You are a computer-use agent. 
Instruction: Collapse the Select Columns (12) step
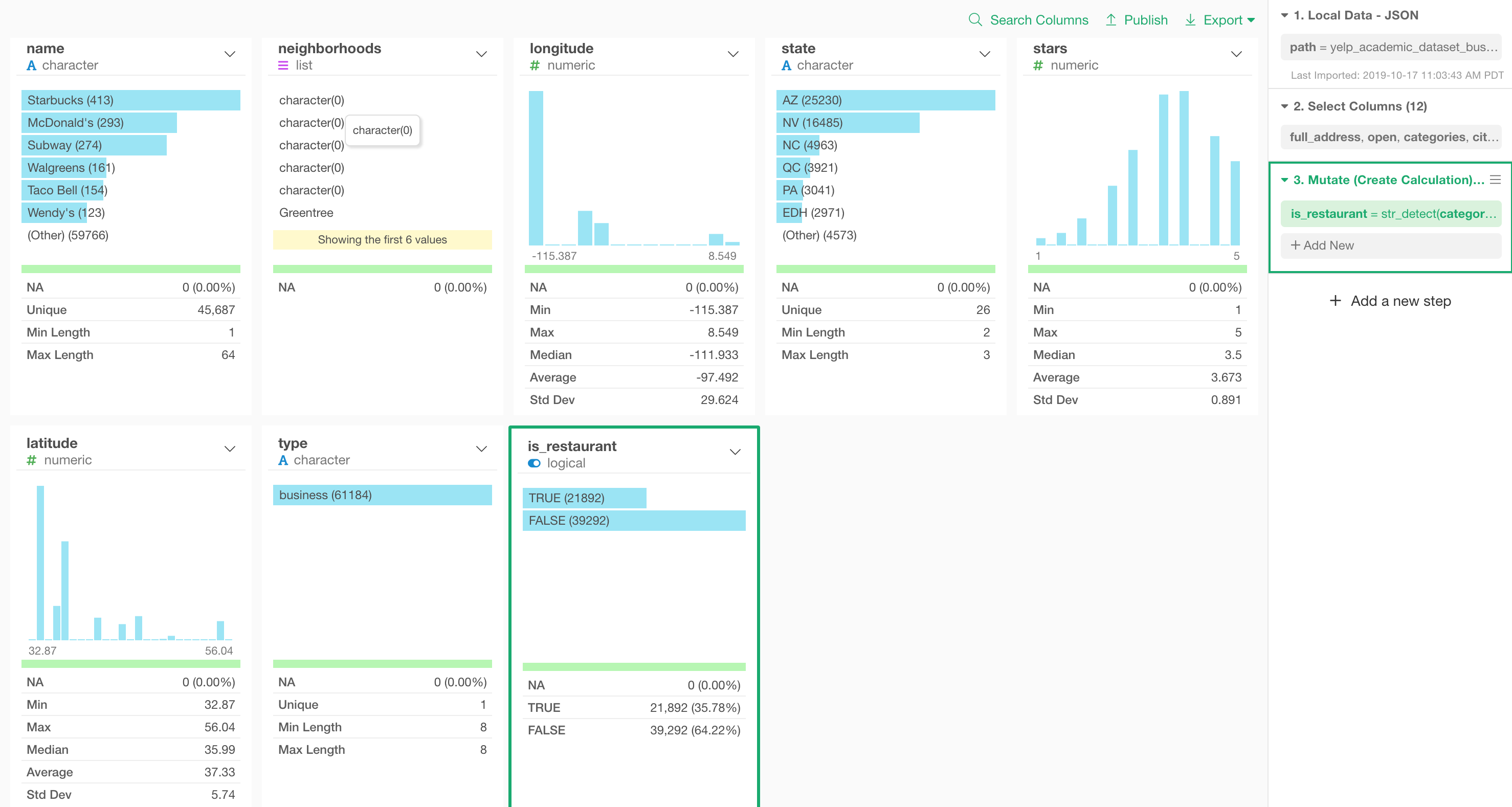pos(1284,106)
